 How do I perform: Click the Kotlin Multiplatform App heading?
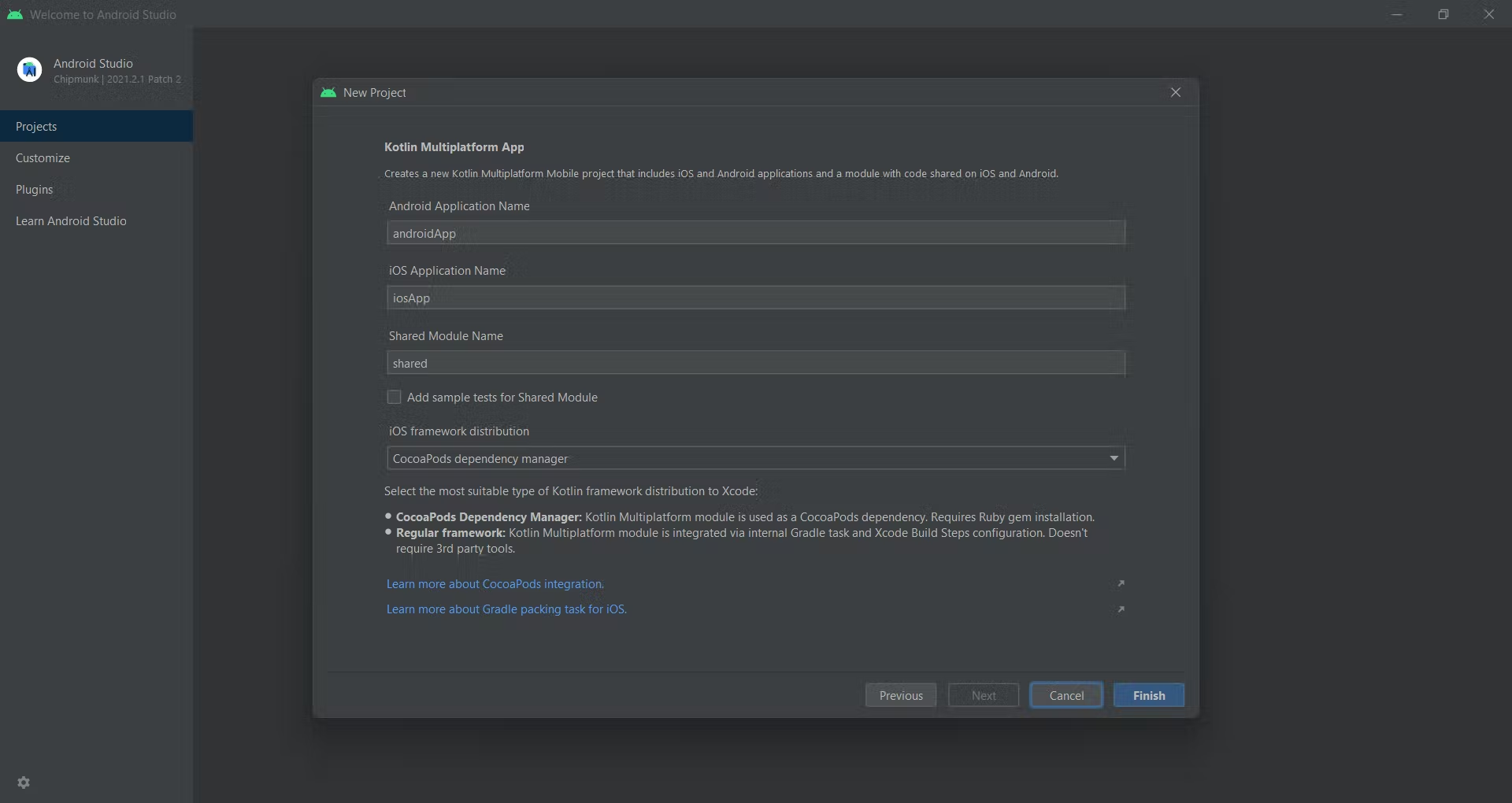pyautogui.click(x=454, y=147)
